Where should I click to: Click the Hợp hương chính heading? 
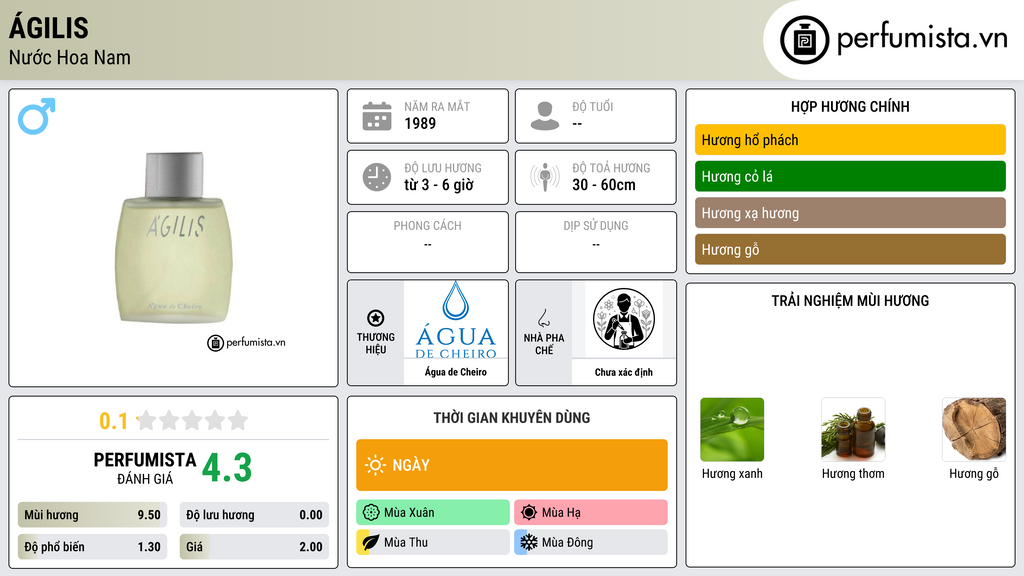(x=850, y=106)
